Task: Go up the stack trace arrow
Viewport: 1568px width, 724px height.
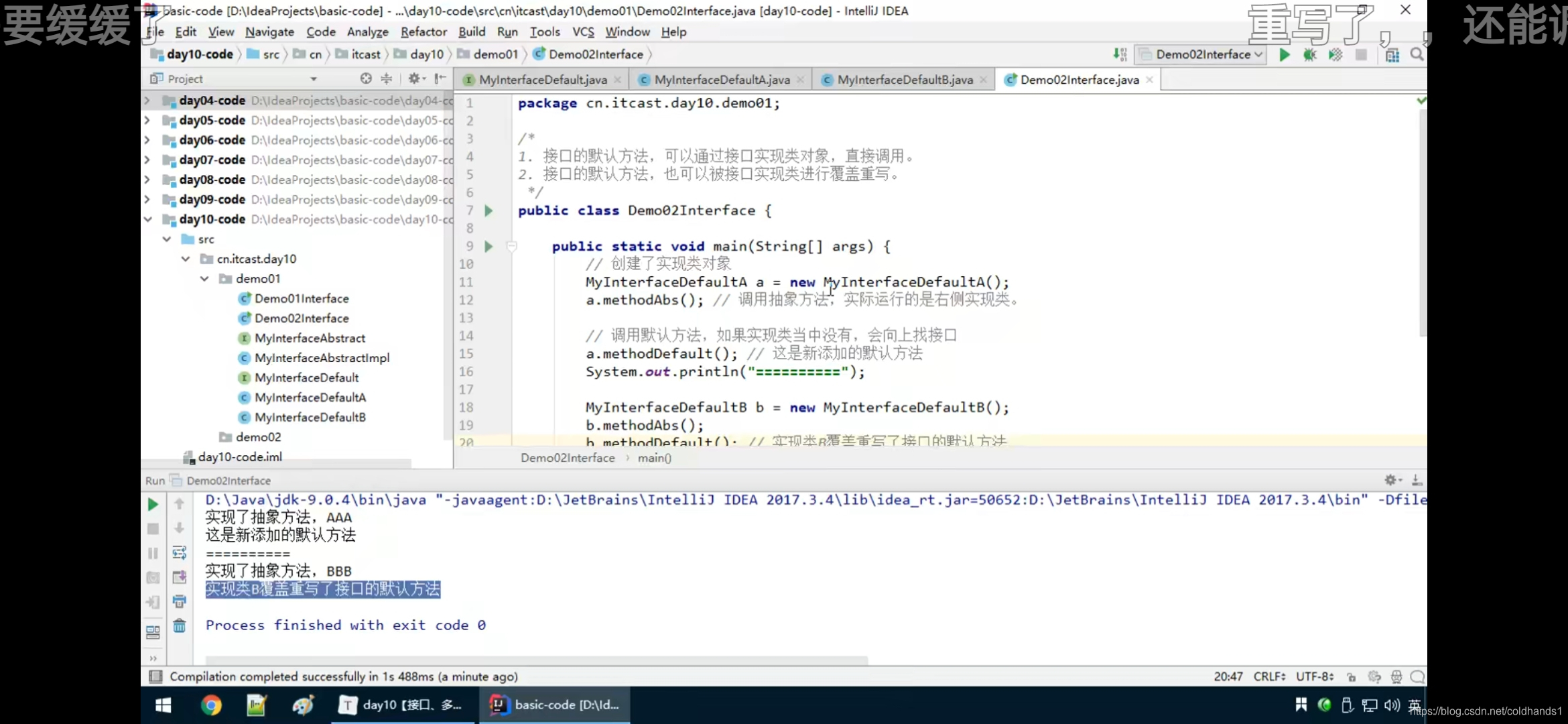Action: pos(179,503)
